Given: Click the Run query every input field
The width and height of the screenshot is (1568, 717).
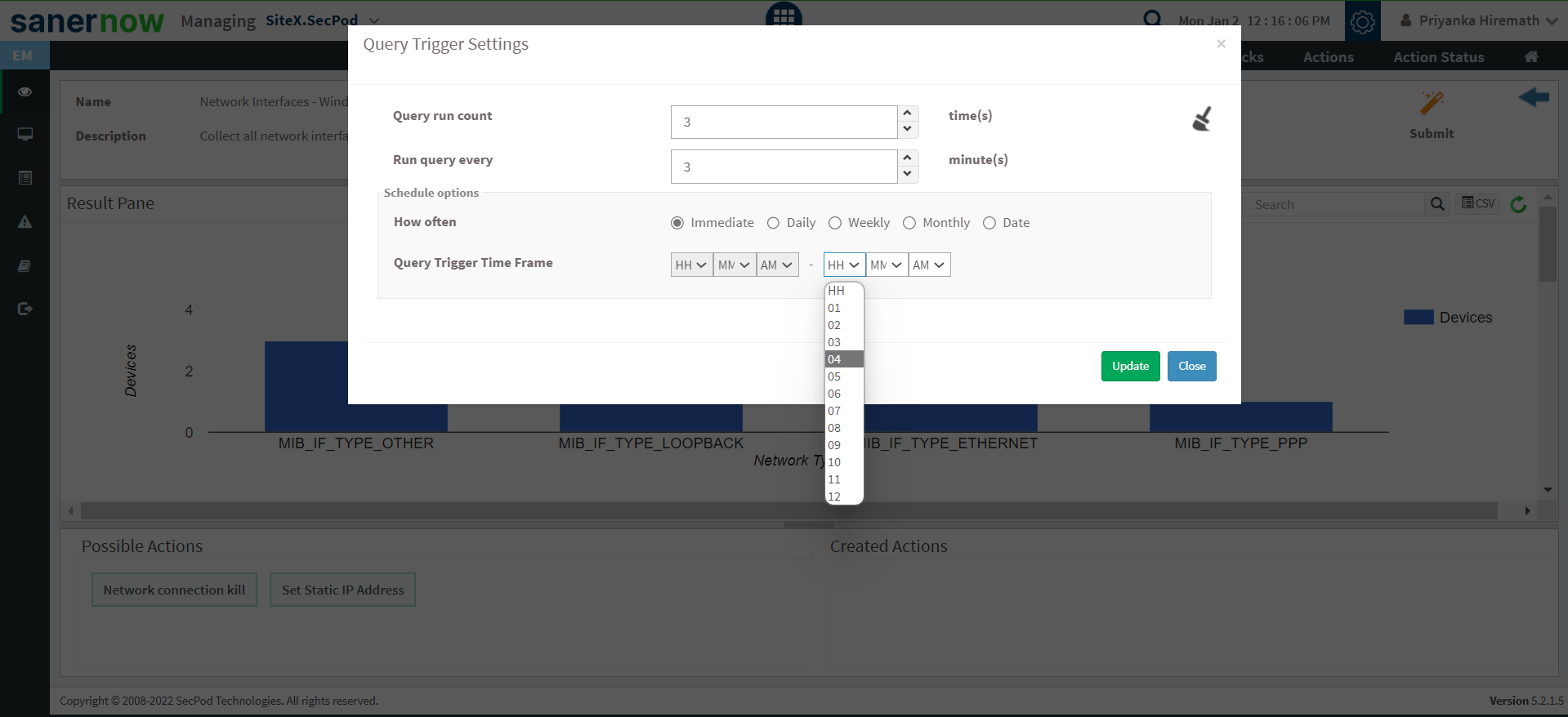Looking at the screenshot, I should coord(784,167).
